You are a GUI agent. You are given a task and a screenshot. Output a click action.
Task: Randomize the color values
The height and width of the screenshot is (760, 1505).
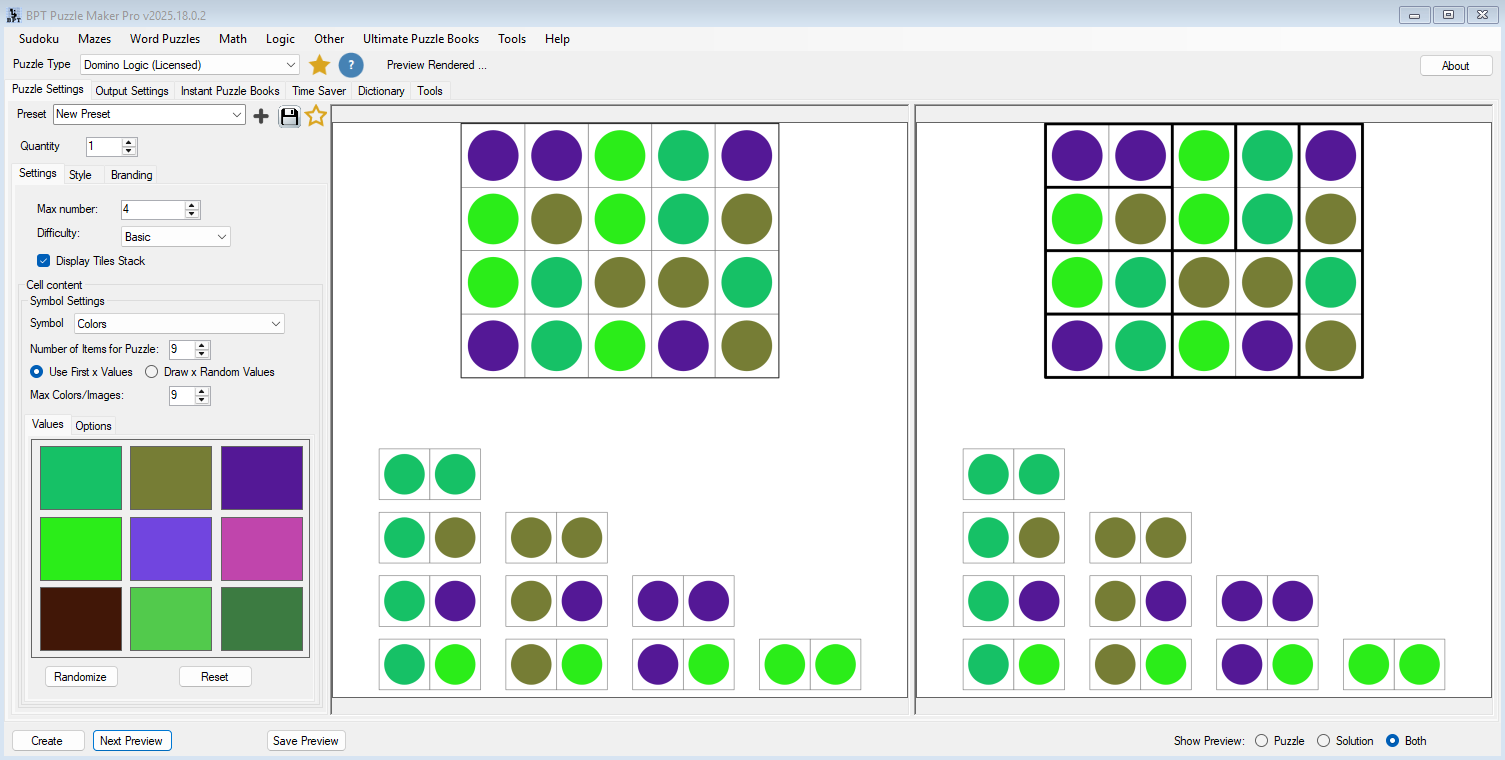click(x=80, y=676)
